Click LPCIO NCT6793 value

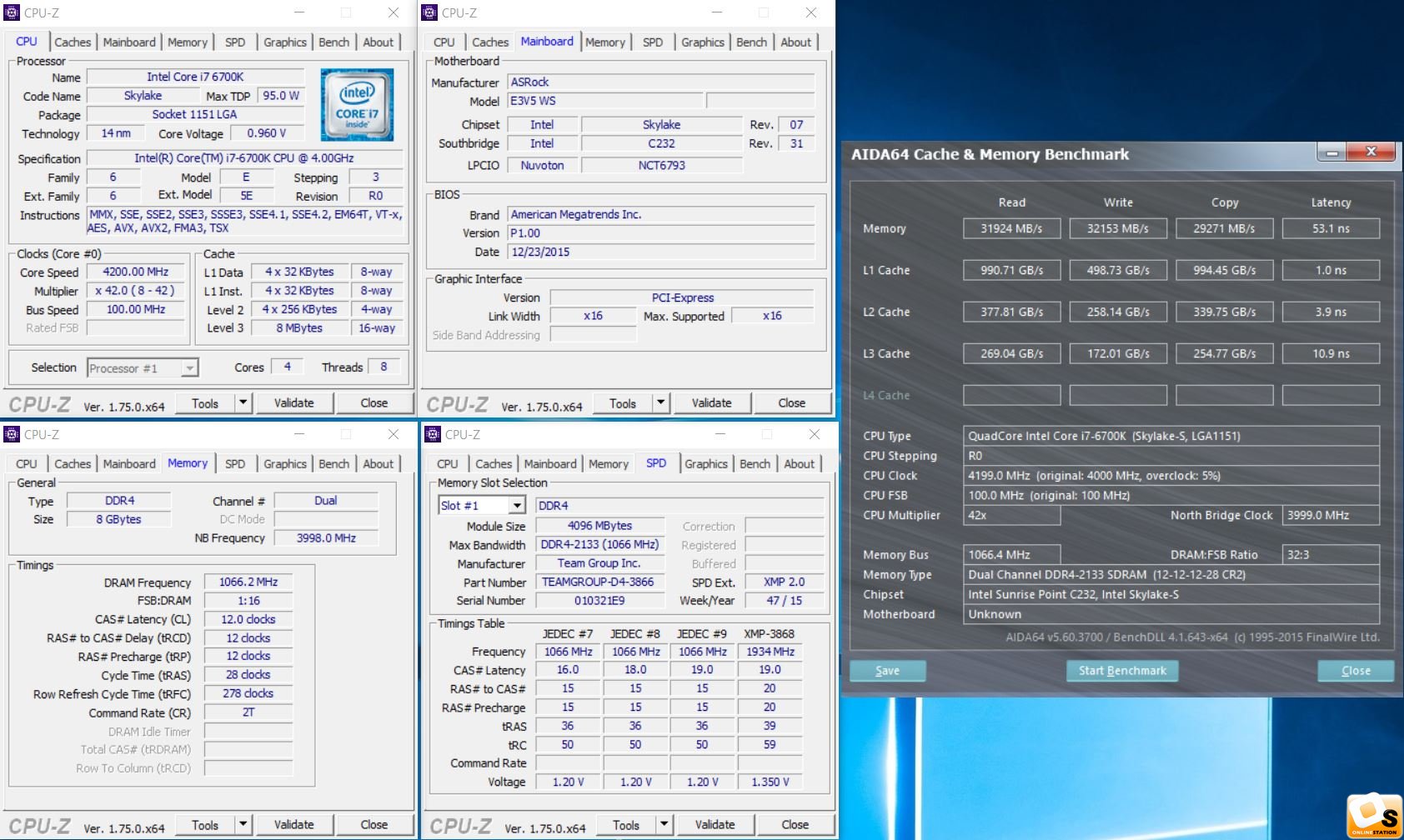(x=661, y=165)
